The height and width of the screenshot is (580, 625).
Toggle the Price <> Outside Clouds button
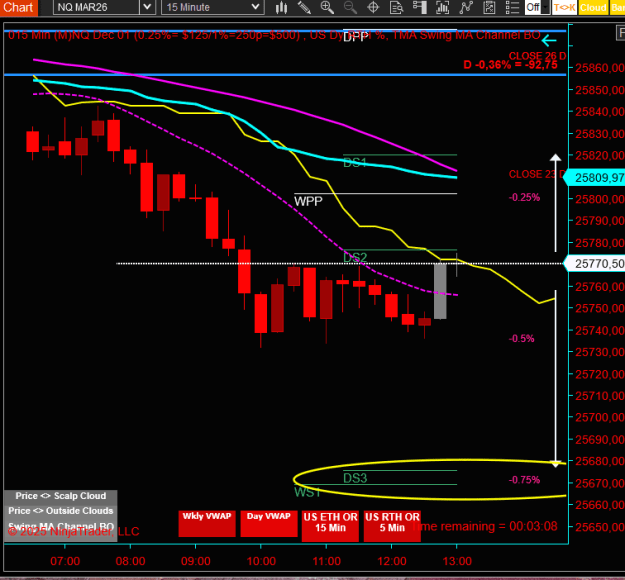tap(61, 511)
